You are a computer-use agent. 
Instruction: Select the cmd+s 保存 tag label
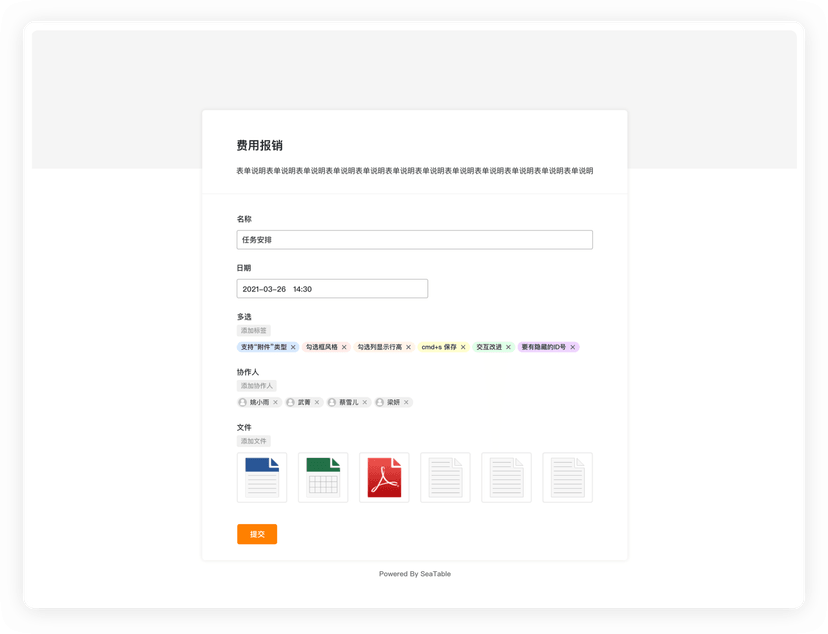439,347
